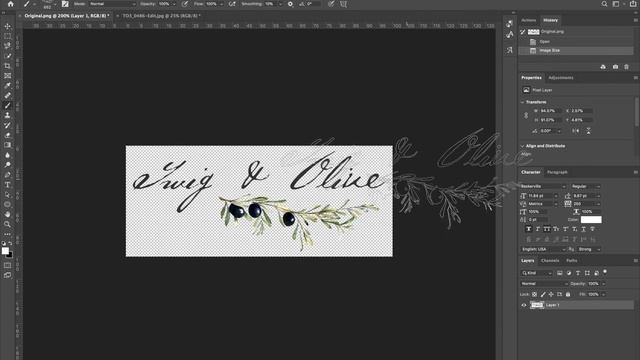Select the Path Selection tool
The image size is (640, 360).
pyautogui.click(x=7, y=195)
